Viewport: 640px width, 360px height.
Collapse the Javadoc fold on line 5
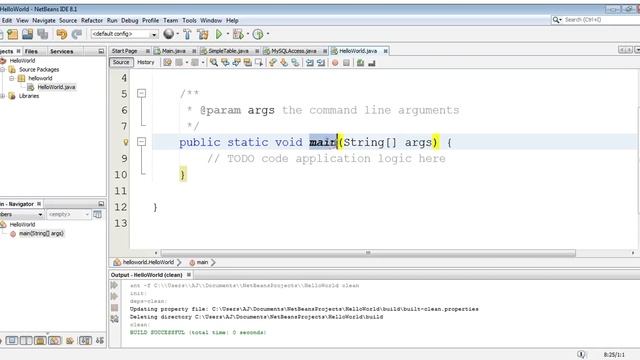[142, 93]
